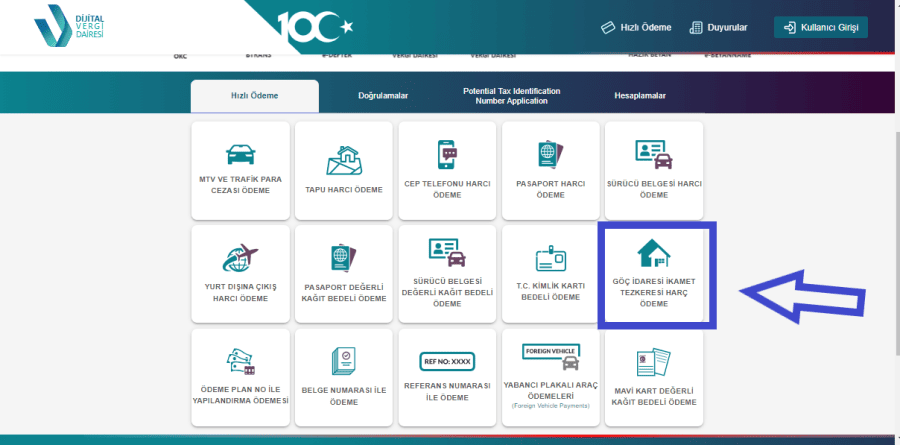Open the Hesaplamalar tab
Screen dimensions: 900x445
click(x=640, y=96)
